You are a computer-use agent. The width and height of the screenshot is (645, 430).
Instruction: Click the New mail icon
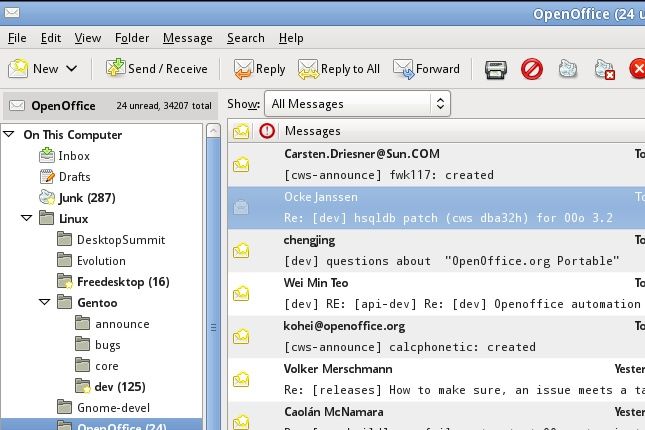[18, 68]
